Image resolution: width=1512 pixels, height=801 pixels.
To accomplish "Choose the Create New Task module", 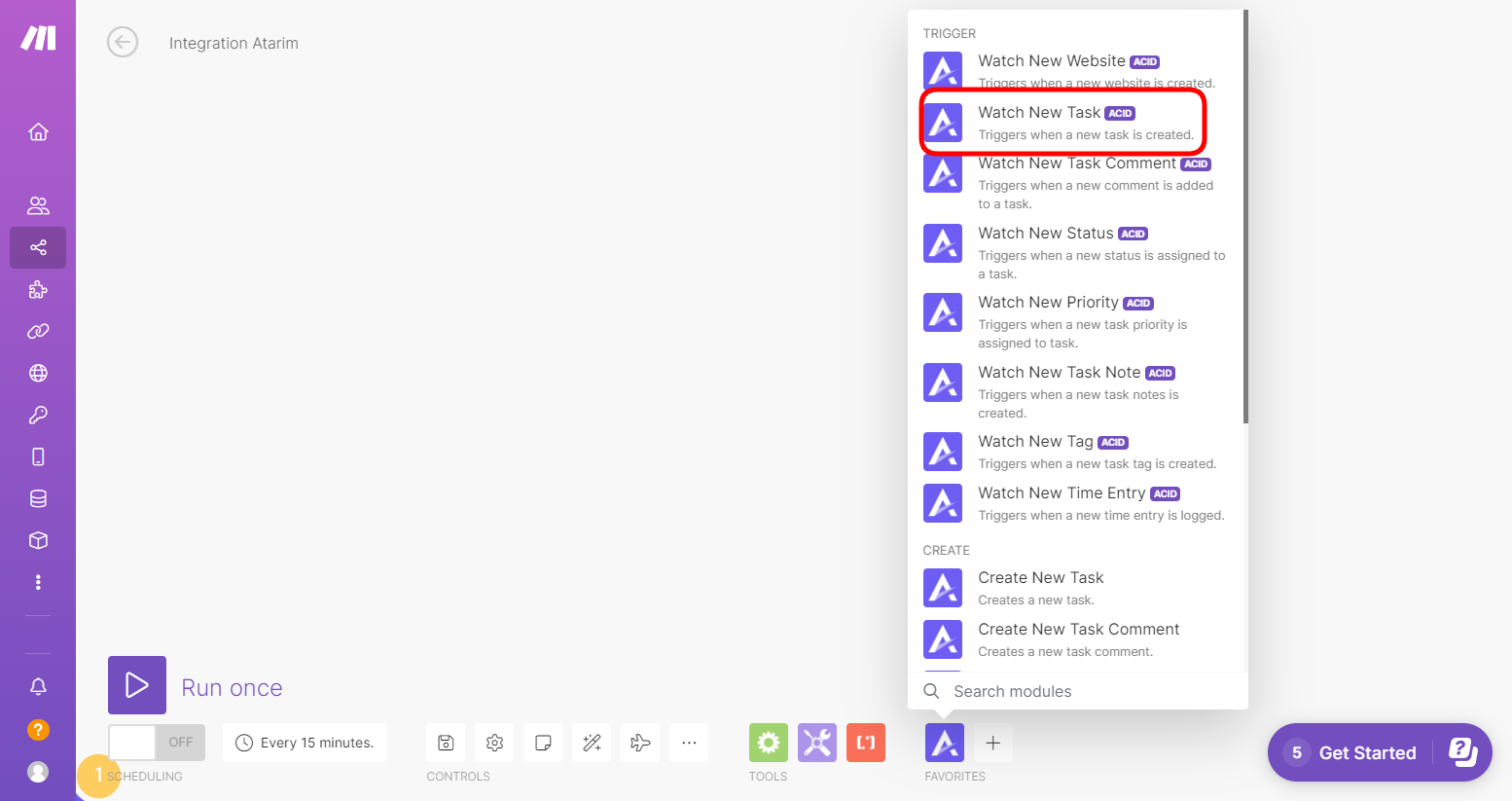I will [1076, 588].
